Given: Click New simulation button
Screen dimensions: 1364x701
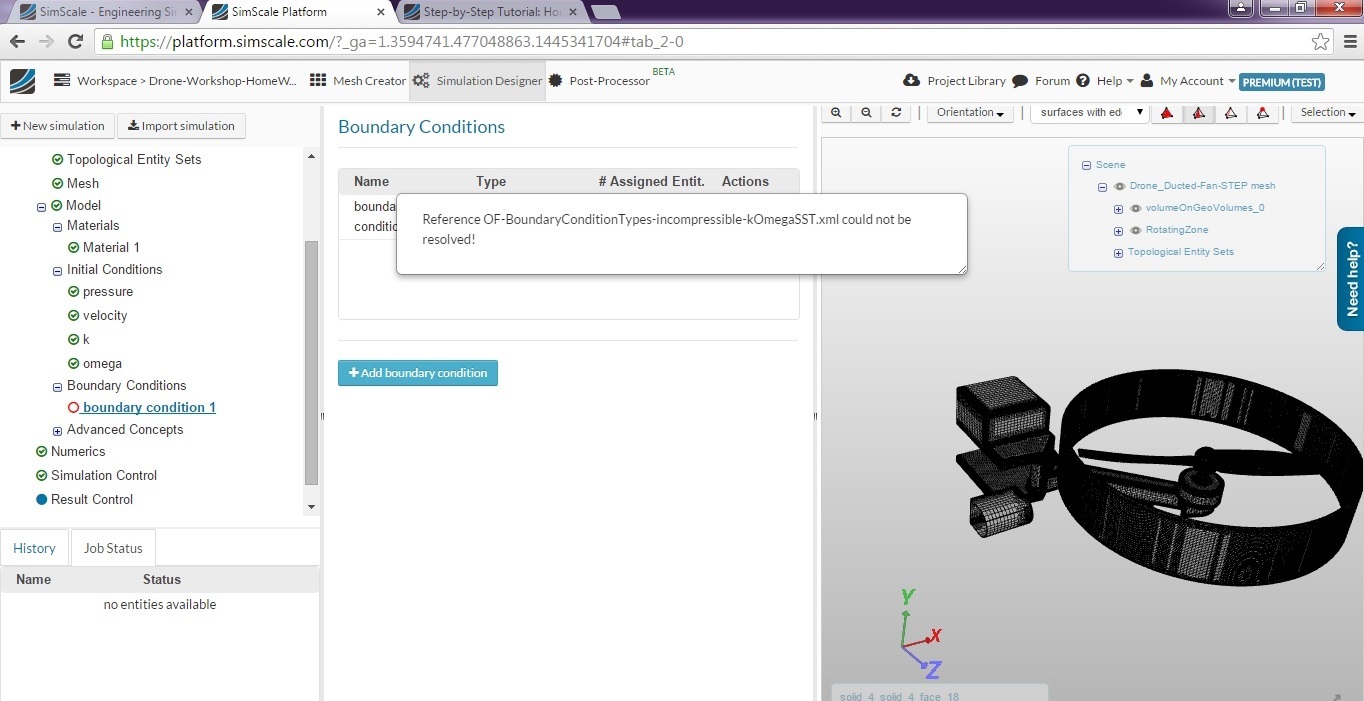Looking at the screenshot, I should tap(58, 126).
